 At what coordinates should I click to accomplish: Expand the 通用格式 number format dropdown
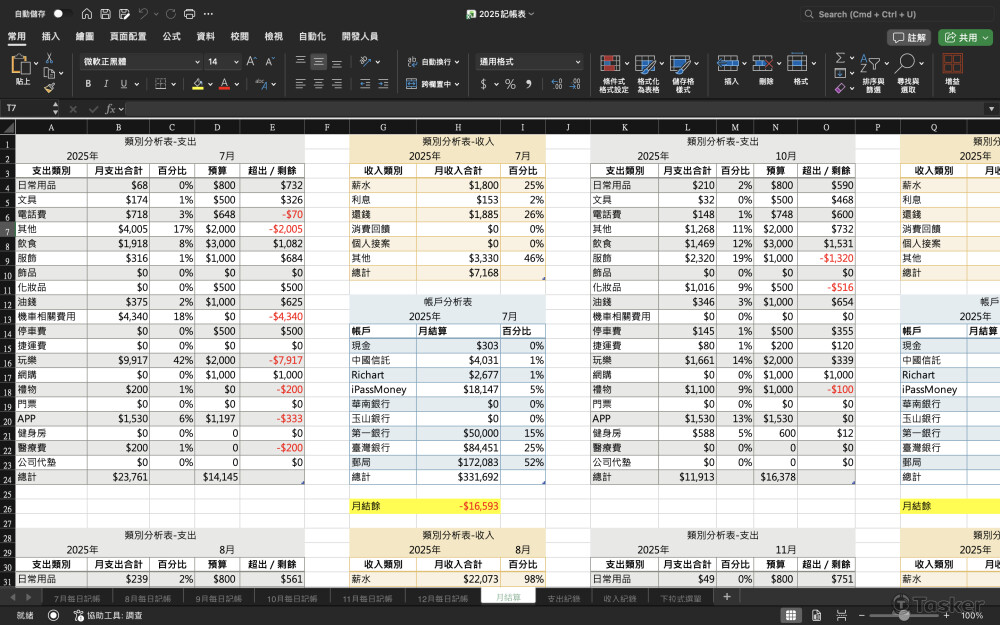(577, 62)
